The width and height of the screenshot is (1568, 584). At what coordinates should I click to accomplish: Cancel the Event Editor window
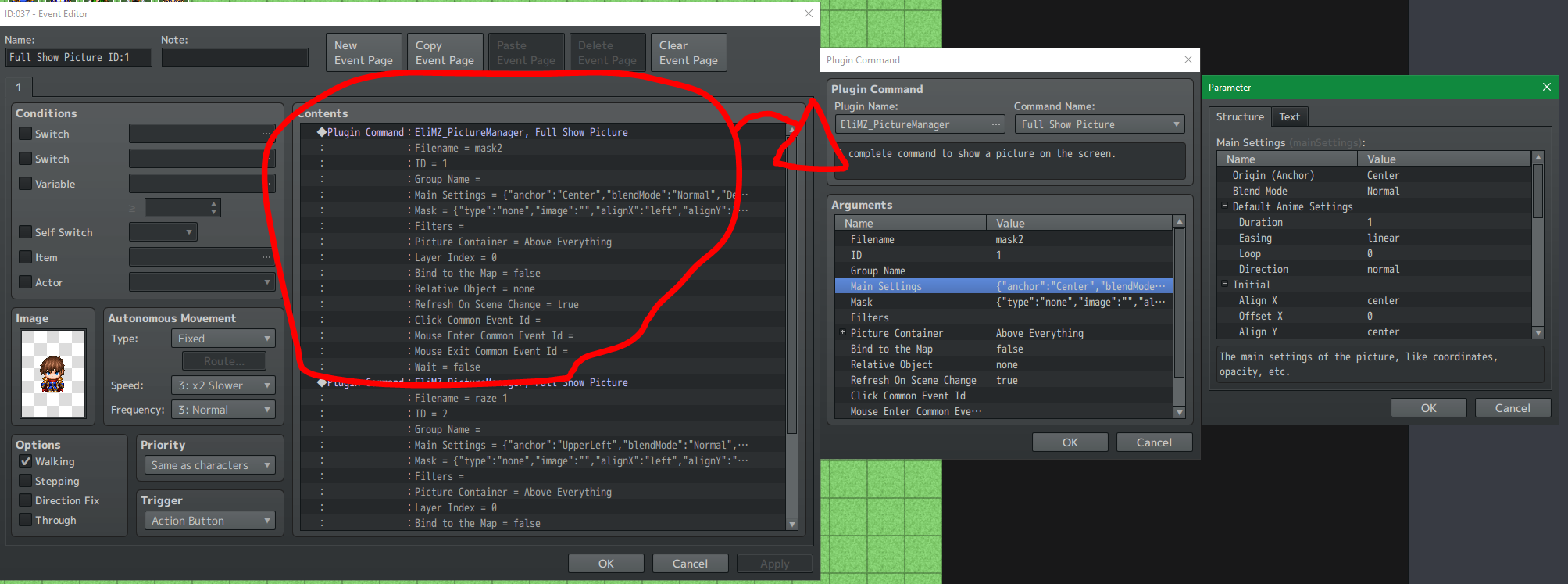[x=691, y=564]
